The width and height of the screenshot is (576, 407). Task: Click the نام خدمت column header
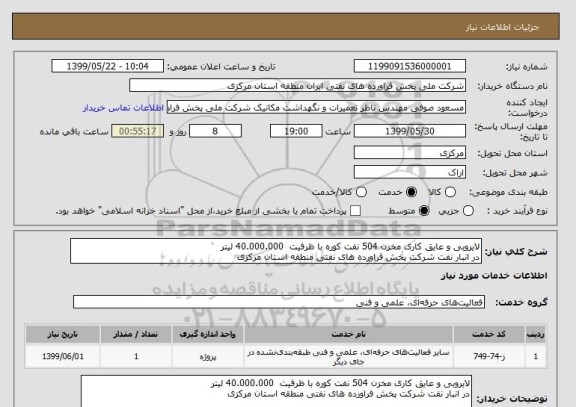pyautogui.click(x=348, y=334)
